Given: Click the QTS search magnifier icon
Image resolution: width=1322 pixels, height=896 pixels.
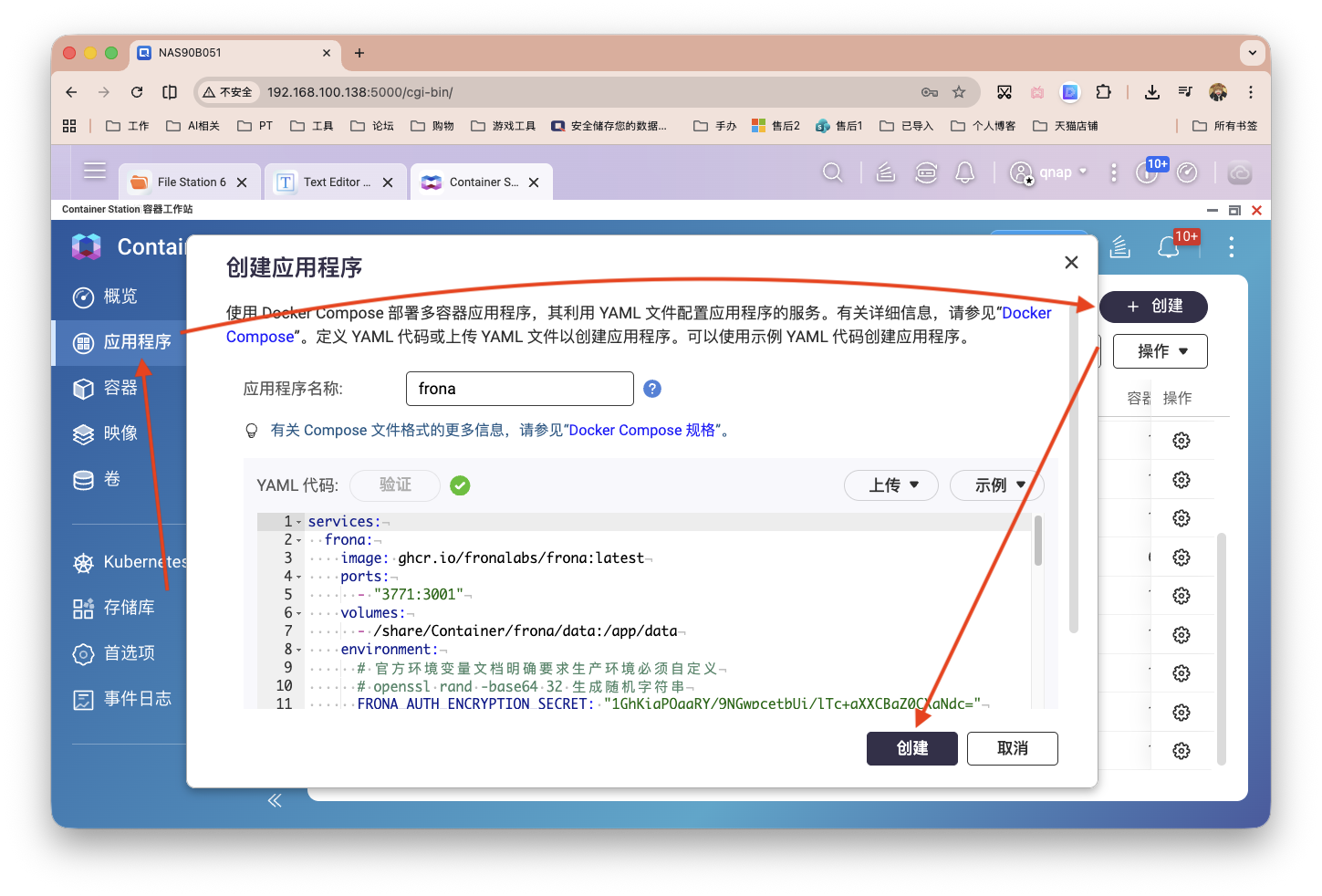Looking at the screenshot, I should [831, 172].
